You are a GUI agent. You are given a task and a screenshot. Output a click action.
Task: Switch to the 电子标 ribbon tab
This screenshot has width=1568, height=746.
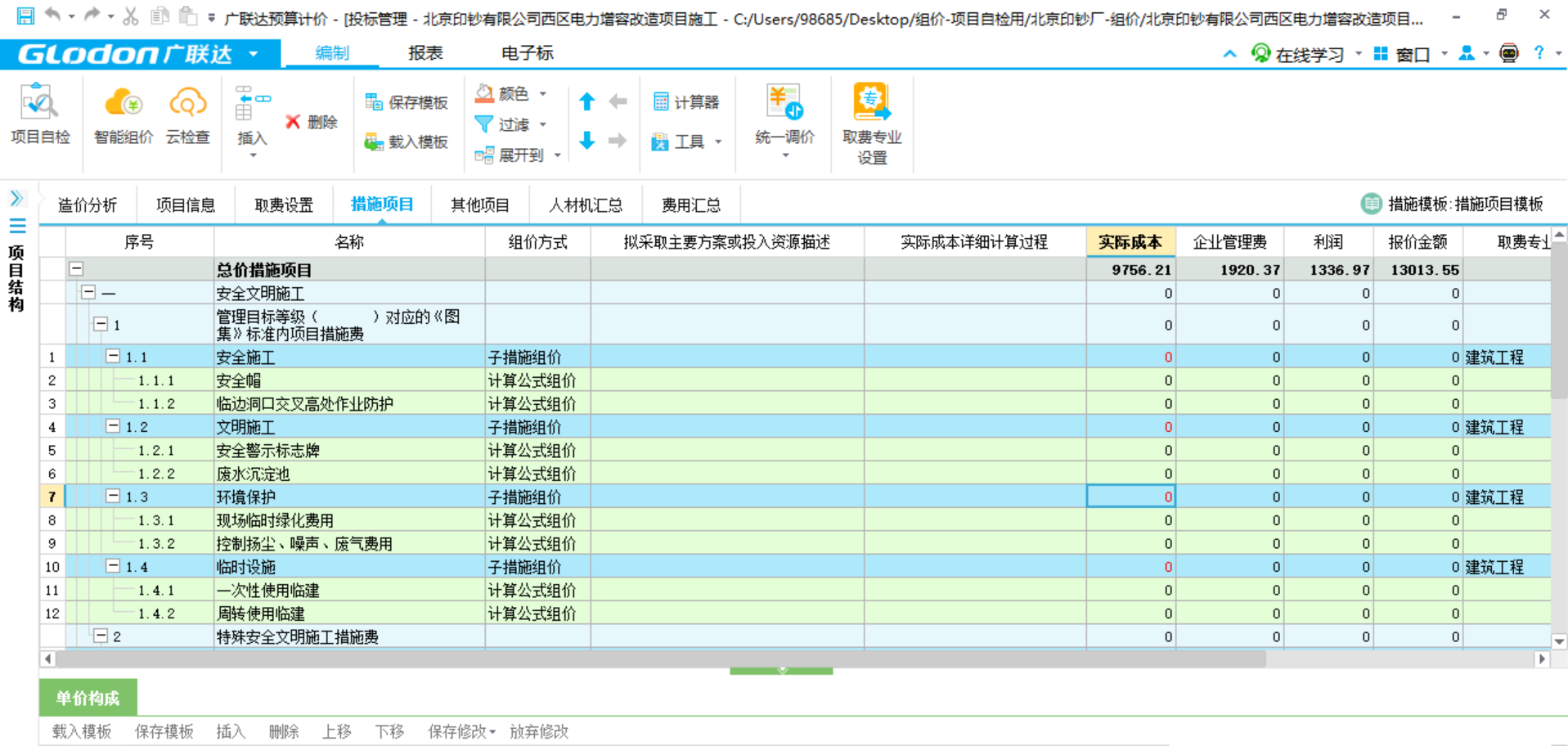coord(527,53)
